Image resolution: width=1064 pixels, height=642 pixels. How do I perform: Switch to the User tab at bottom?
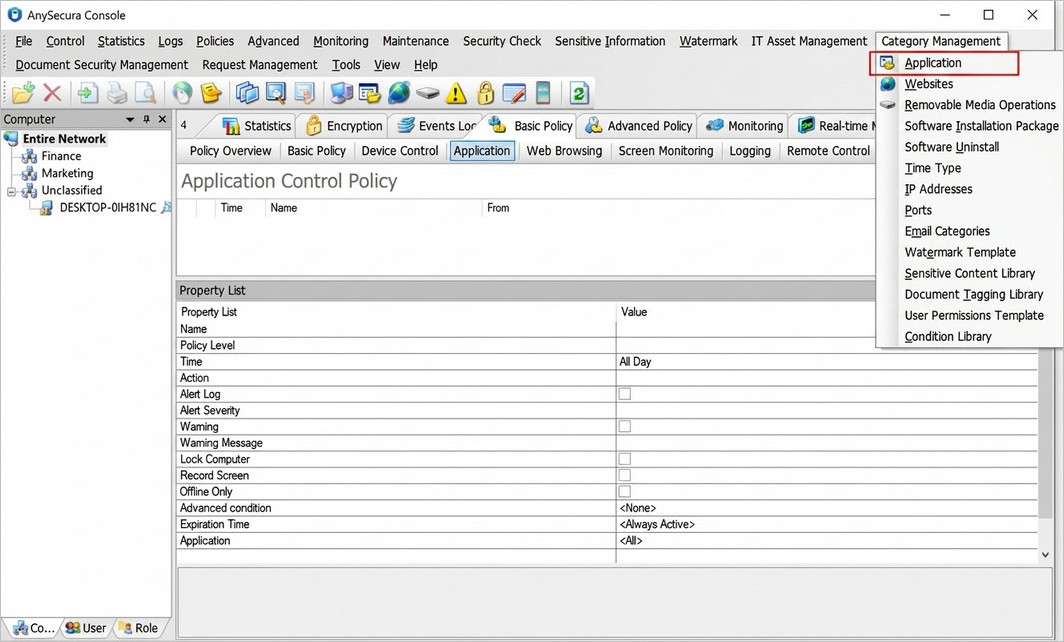pyautogui.click(x=86, y=628)
